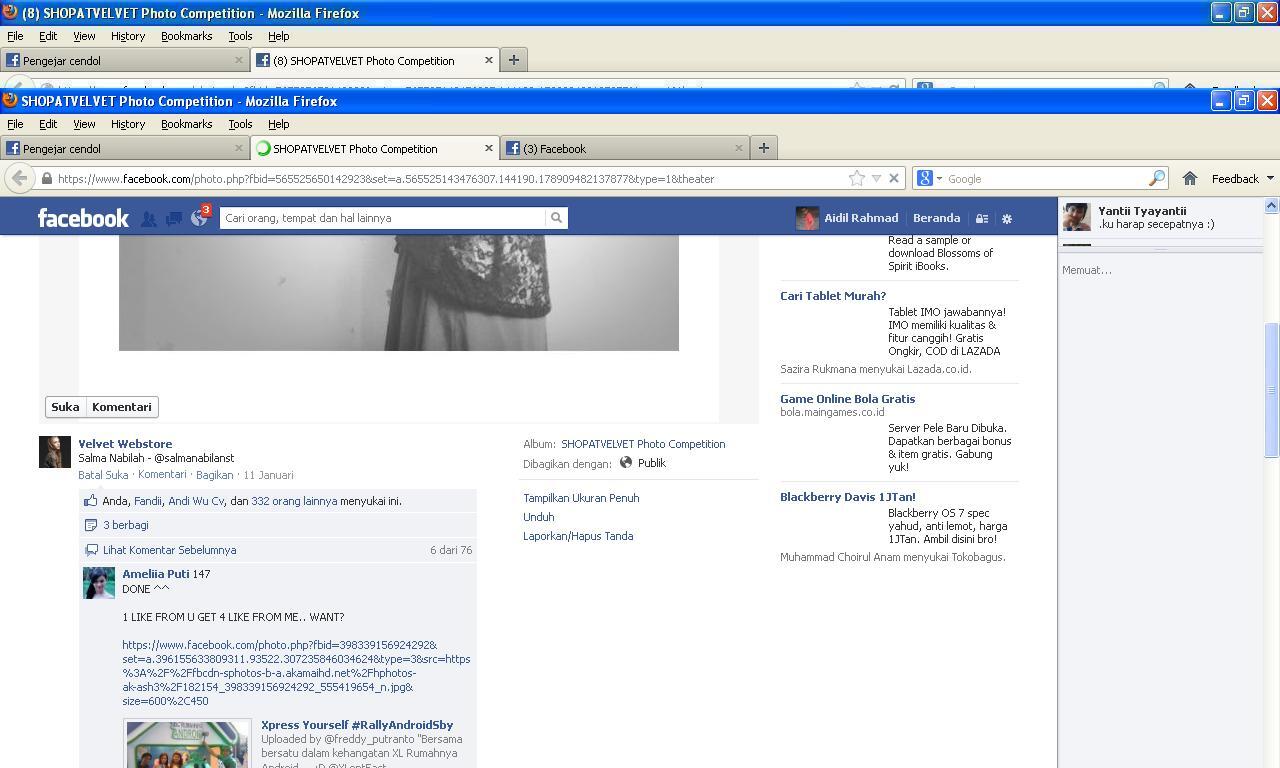Go to the Firefox home page icon

pyautogui.click(x=1189, y=178)
